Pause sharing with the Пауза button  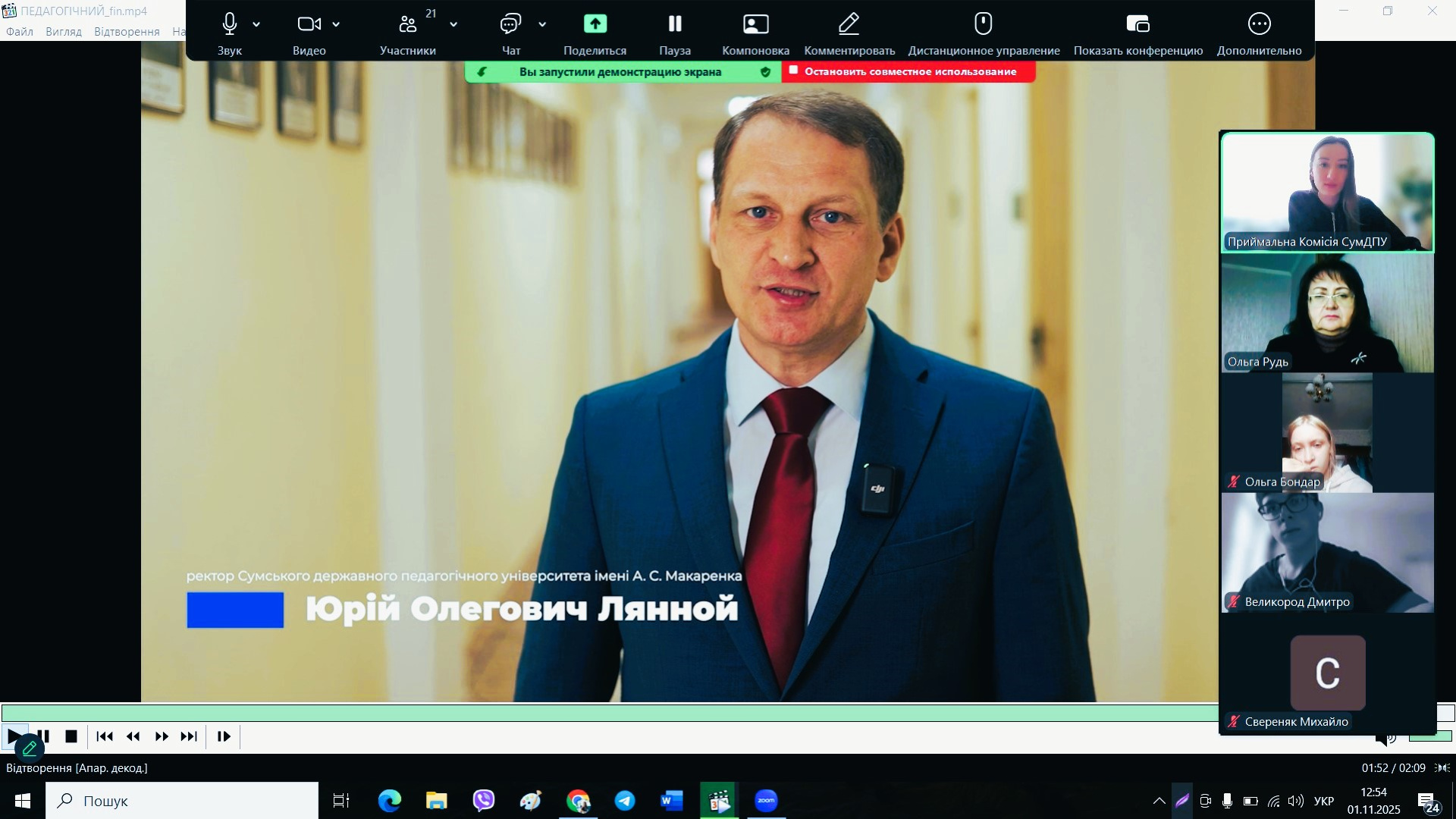[674, 24]
